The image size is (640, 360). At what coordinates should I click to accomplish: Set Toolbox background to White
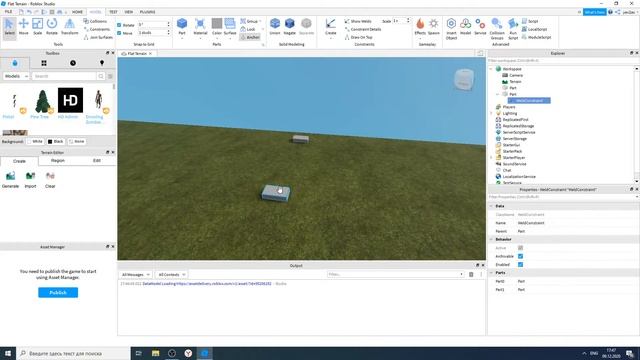35,142
